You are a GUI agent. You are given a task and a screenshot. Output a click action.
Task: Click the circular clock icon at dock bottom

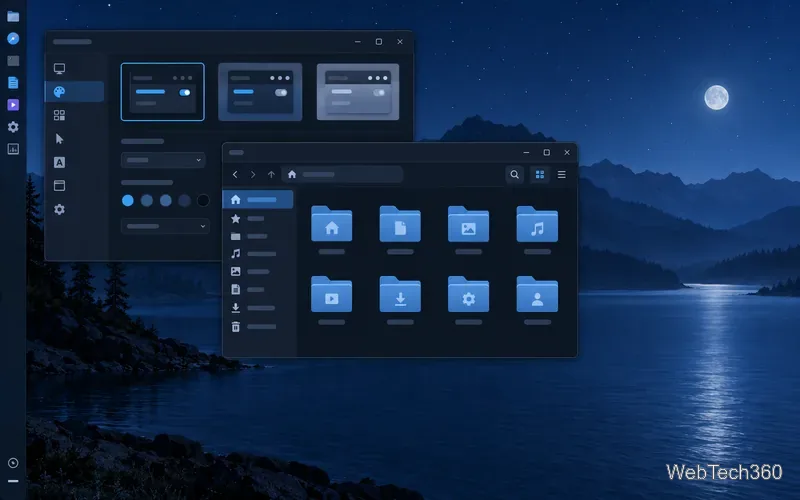point(13,463)
